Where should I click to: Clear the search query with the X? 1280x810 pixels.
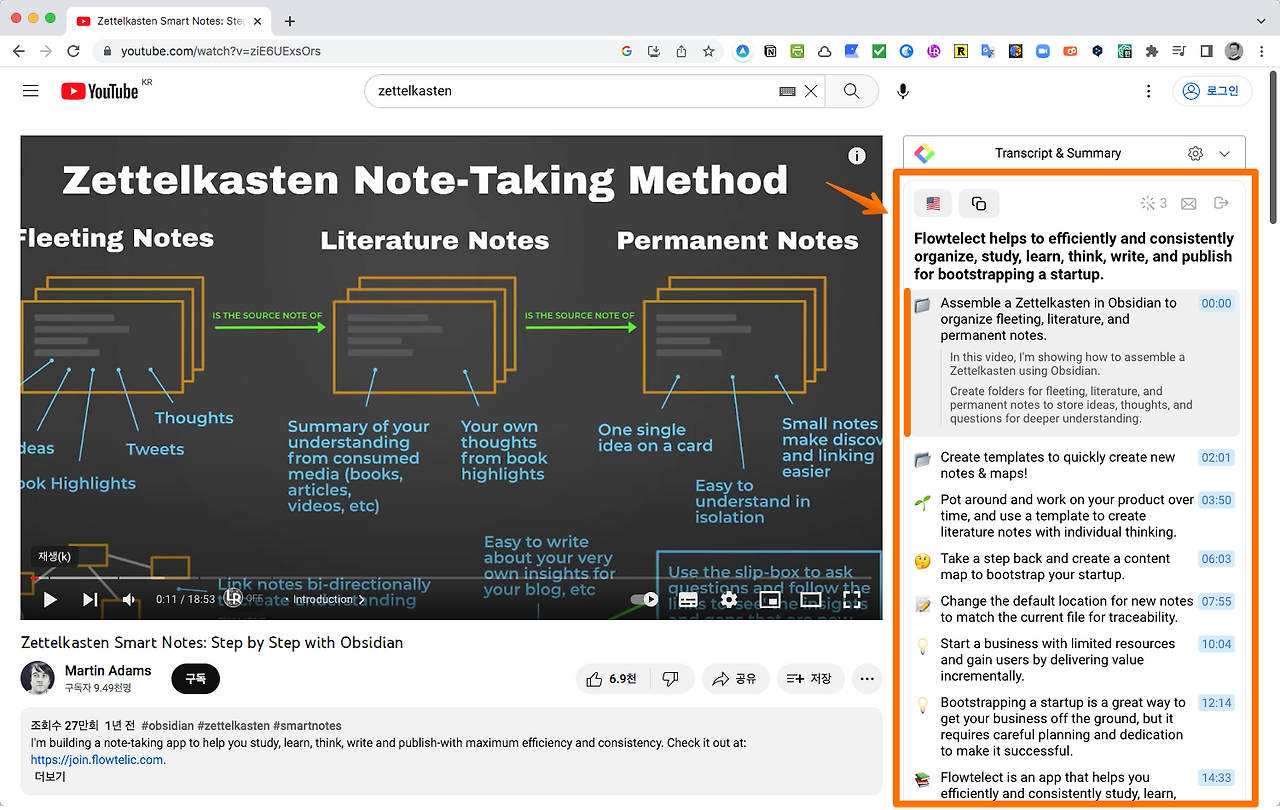(x=811, y=91)
